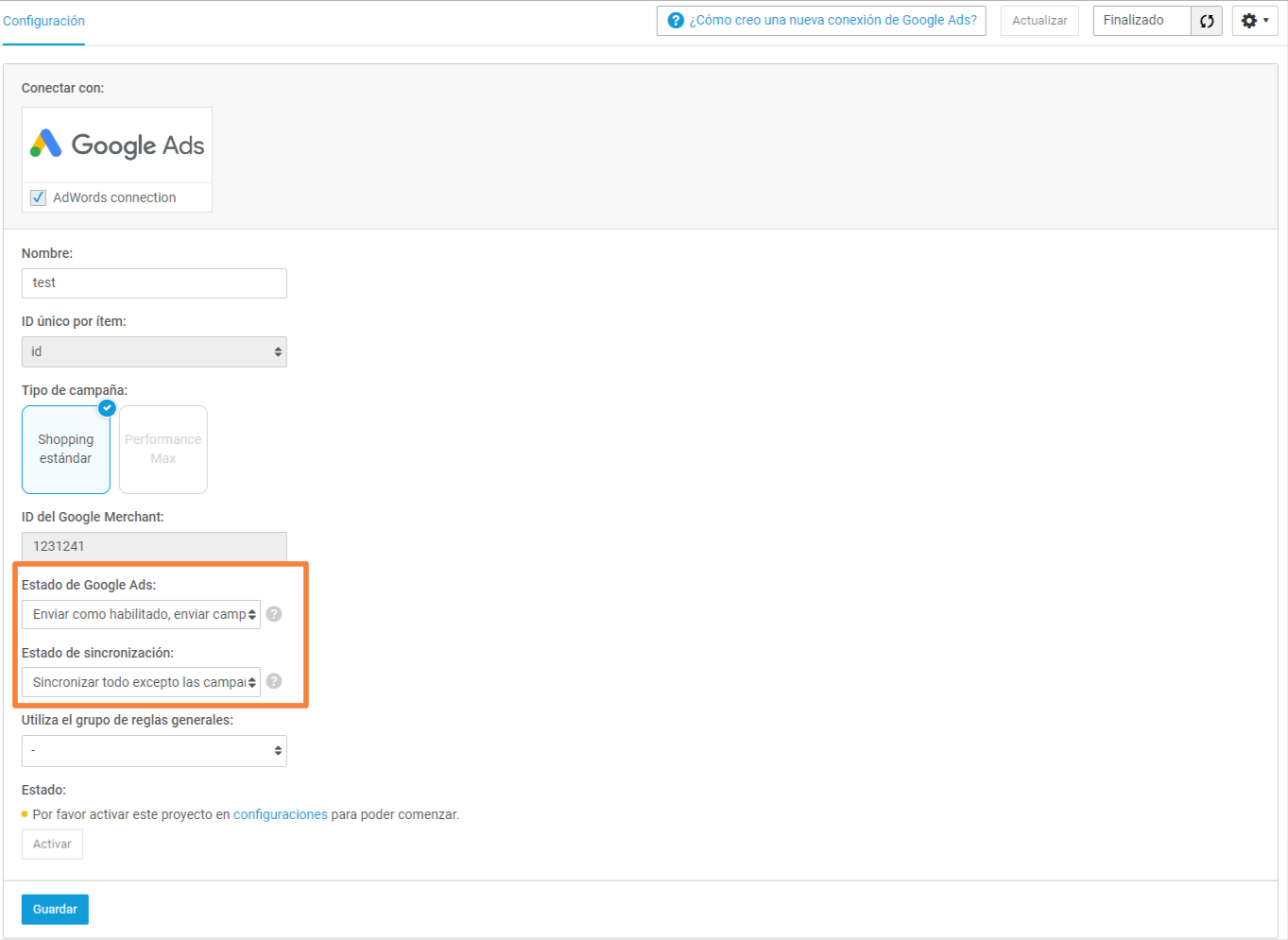Open the gear settings menu

1254,21
